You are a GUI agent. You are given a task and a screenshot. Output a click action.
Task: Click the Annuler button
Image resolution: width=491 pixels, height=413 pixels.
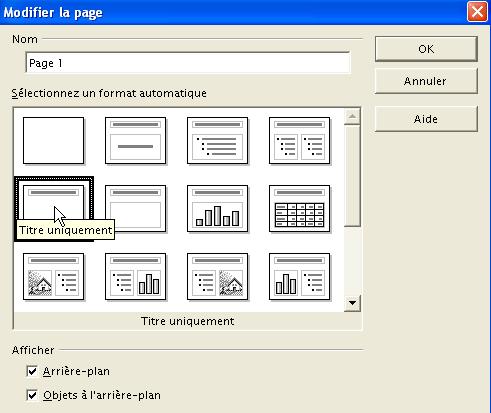click(426, 81)
